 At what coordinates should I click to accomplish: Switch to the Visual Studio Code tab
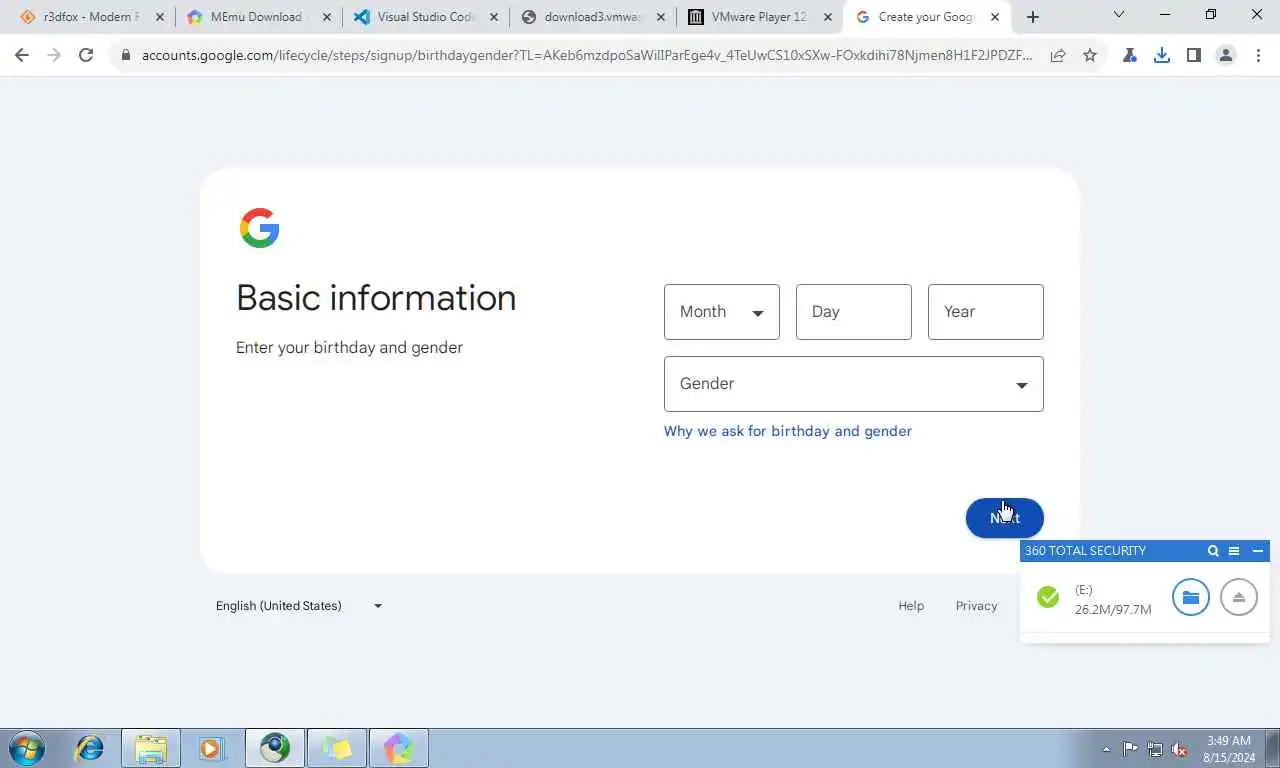coord(424,17)
